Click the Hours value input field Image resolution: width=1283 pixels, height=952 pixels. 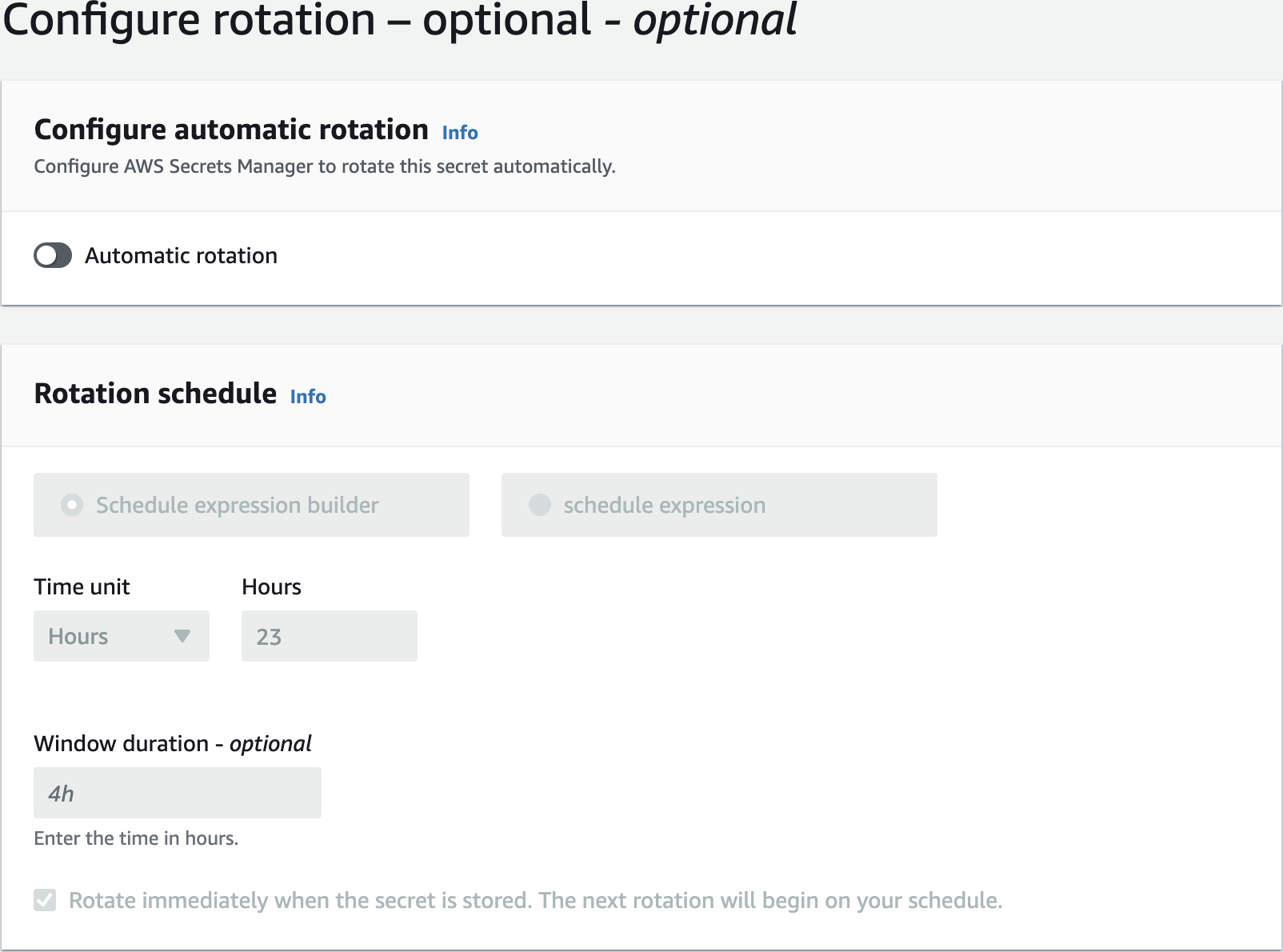(x=329, y=636)
